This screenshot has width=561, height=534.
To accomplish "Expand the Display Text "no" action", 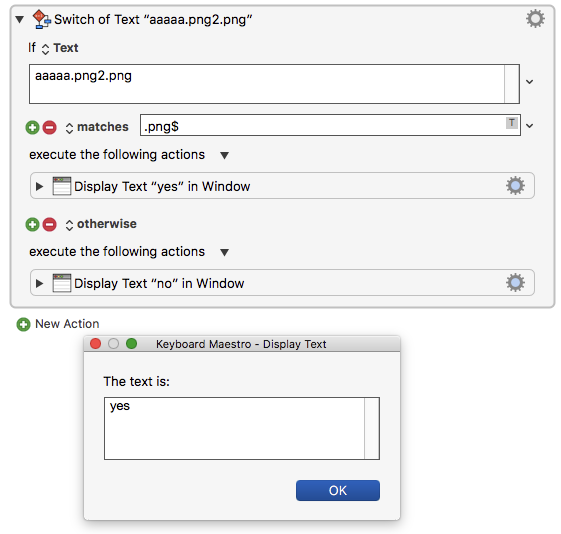I will coord(39,283).
